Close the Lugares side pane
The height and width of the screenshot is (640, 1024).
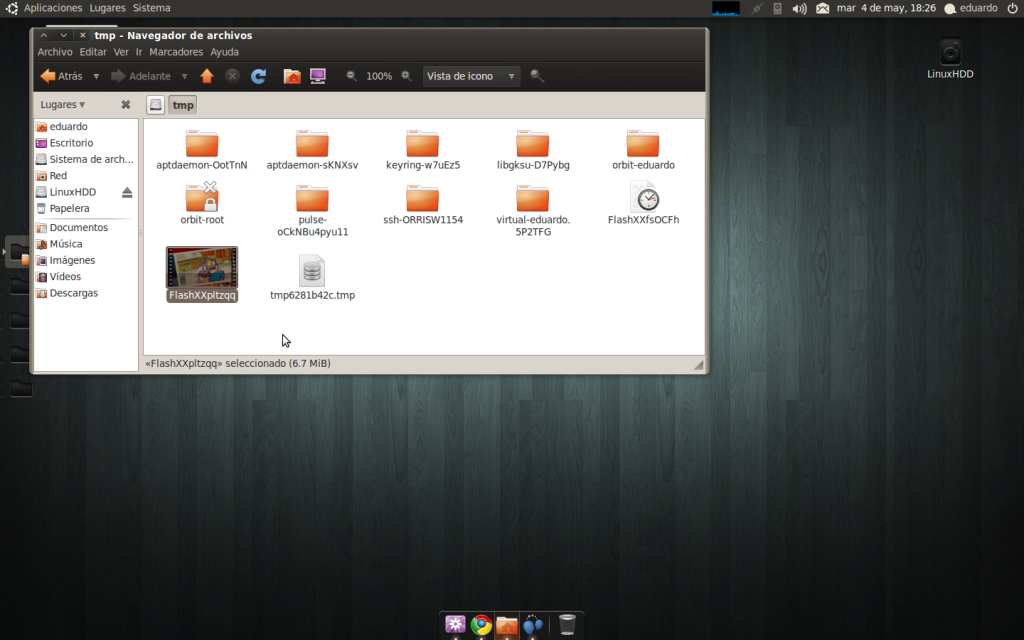[125, 104]
